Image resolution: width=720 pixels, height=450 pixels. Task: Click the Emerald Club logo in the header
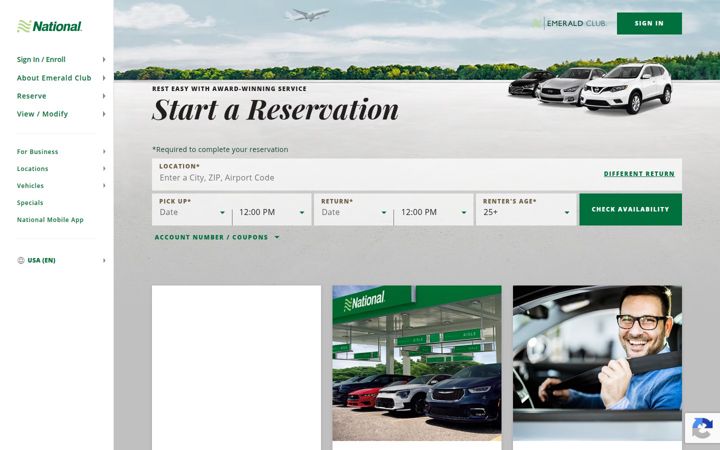568,23
